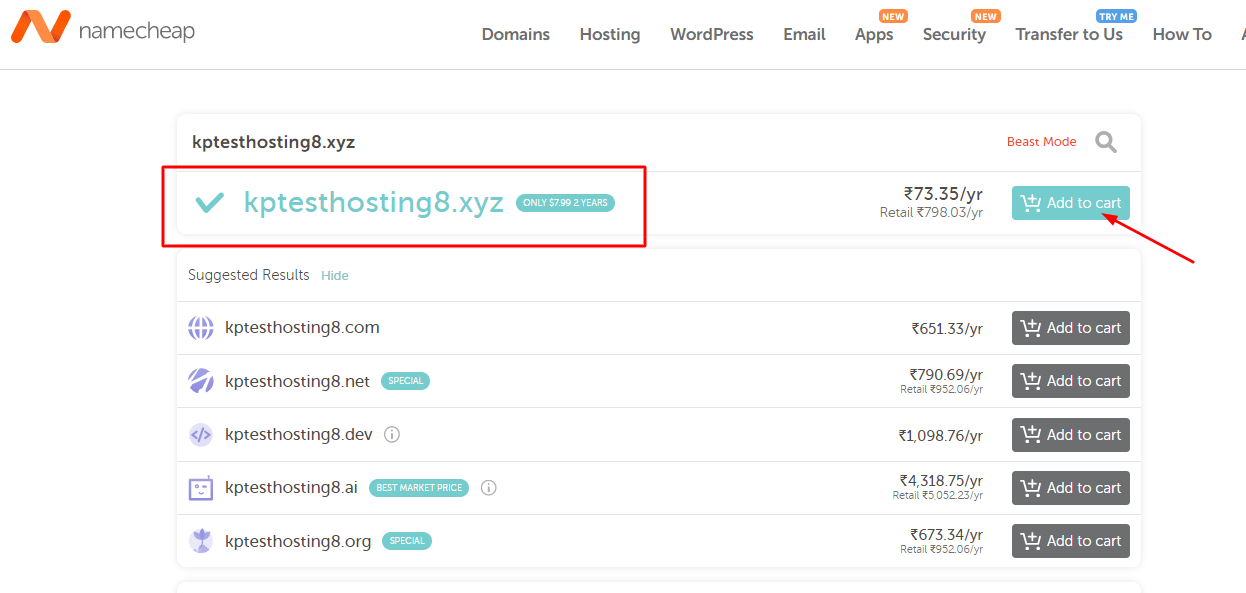This screenshot has height=593, width=1246.
Task: Click the info icon next to kptesthosting8.dev
Action: pos(392,434)
